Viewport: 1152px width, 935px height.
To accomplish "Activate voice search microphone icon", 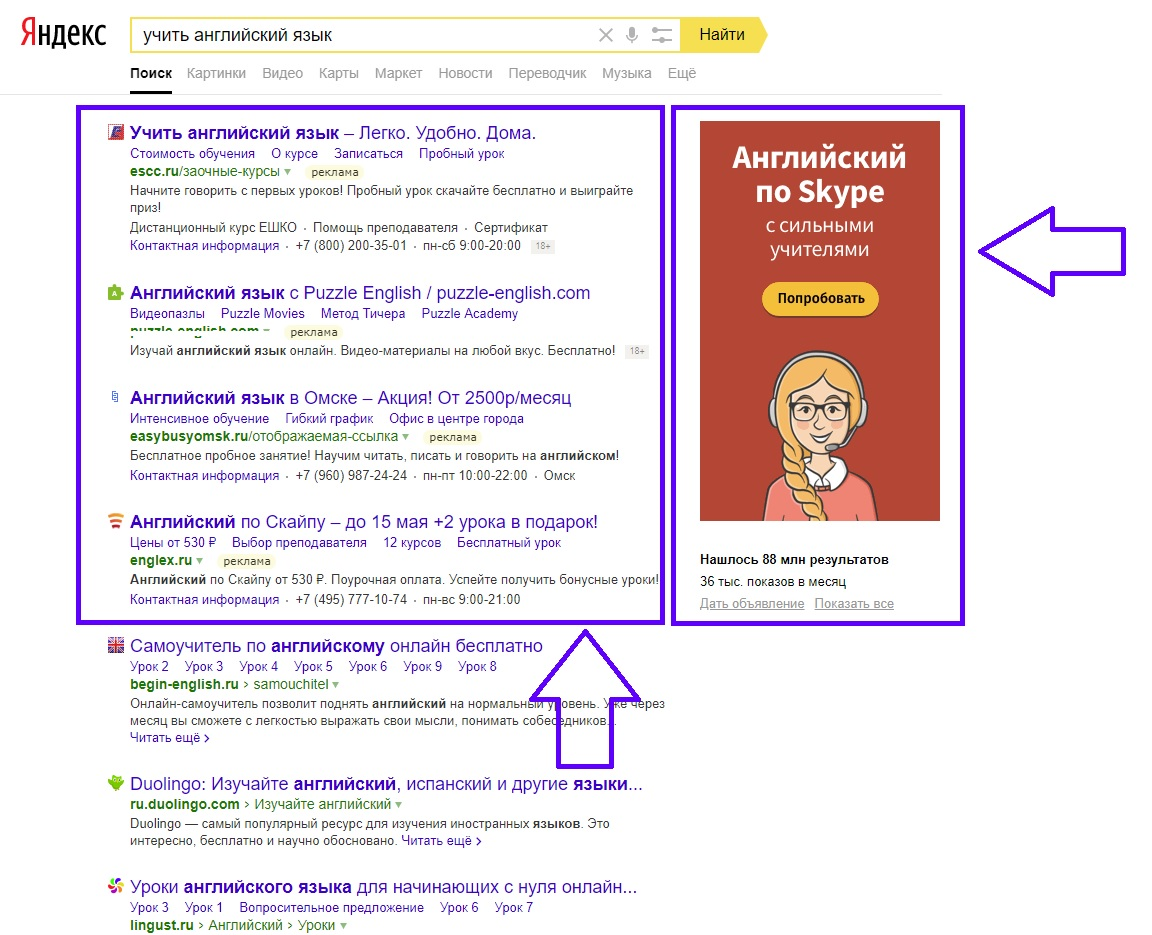I will [x=632, y=35].
